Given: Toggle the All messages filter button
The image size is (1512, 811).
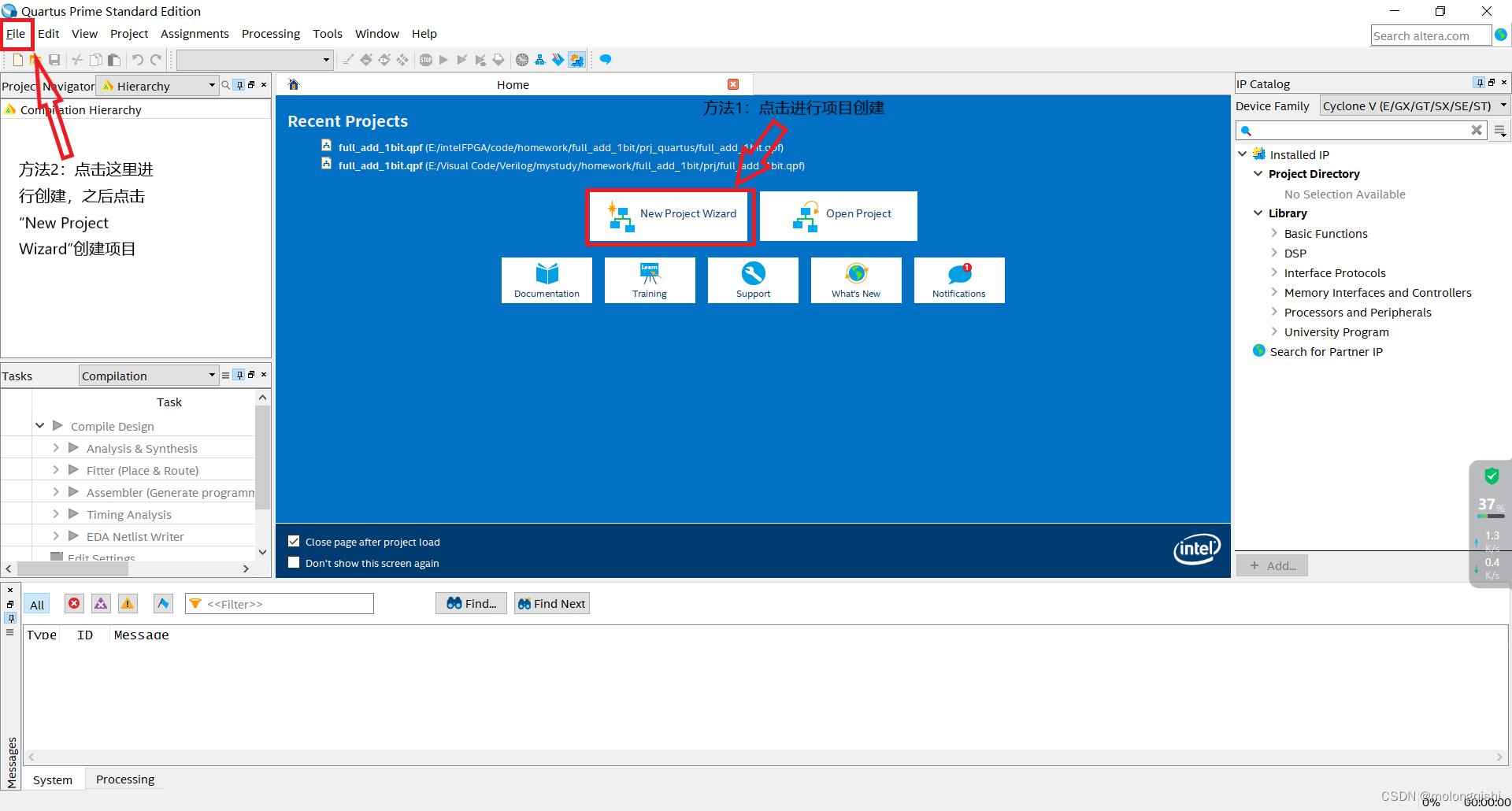Looking at the screenshot, I should coord(37,605).
